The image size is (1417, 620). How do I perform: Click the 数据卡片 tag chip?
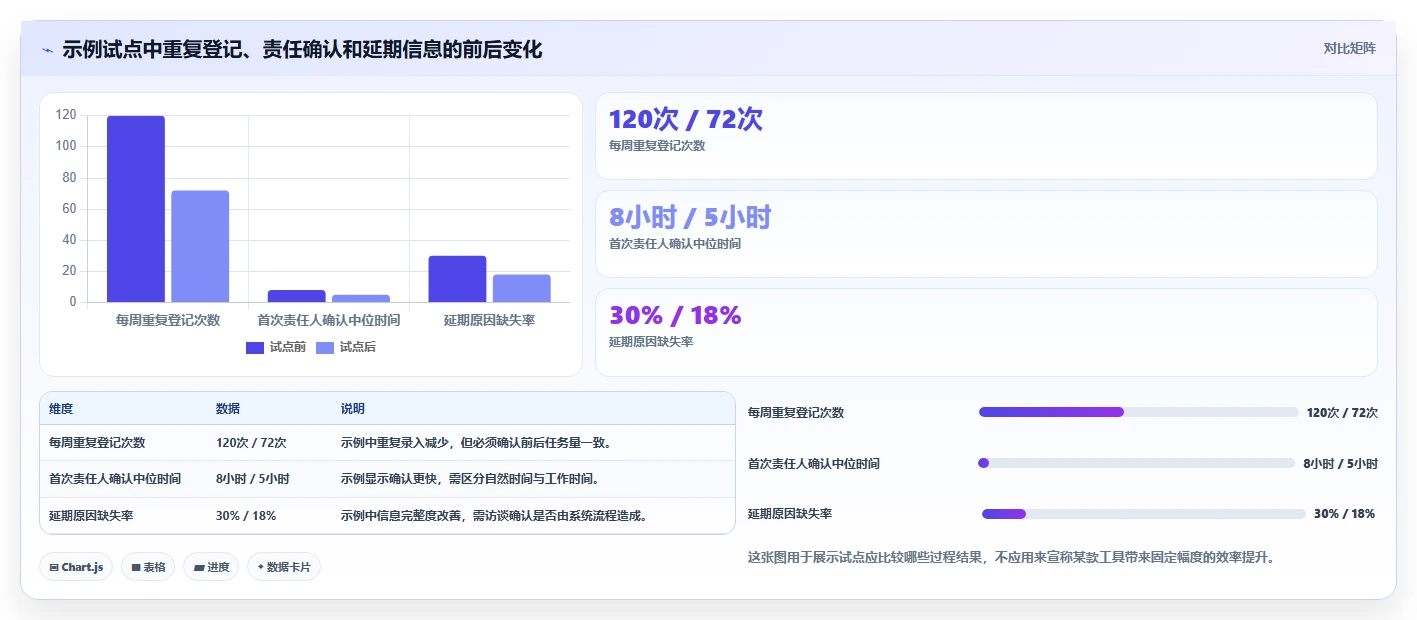(x=284, y=567)
